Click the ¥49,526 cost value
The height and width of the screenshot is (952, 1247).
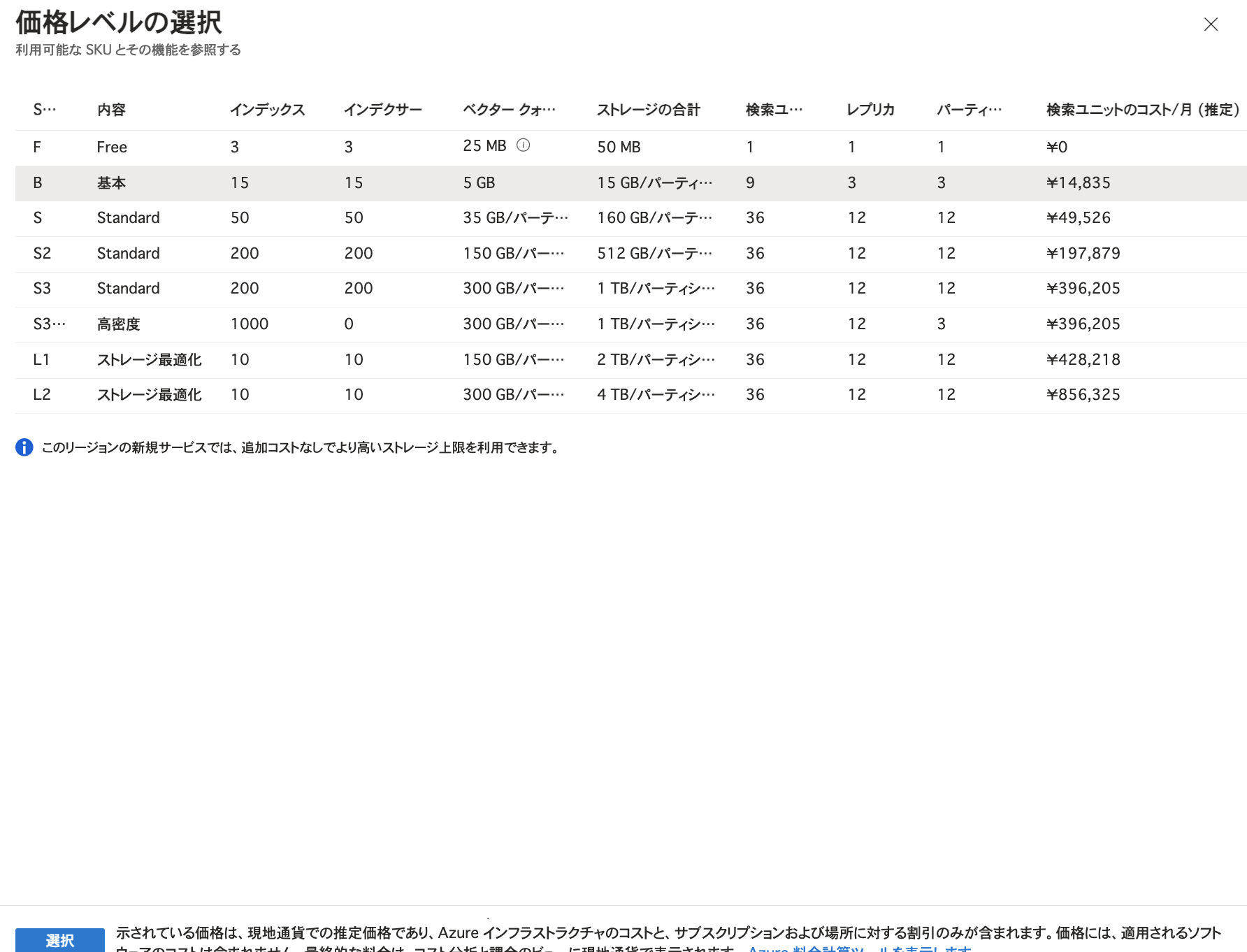click(1079, 217)
